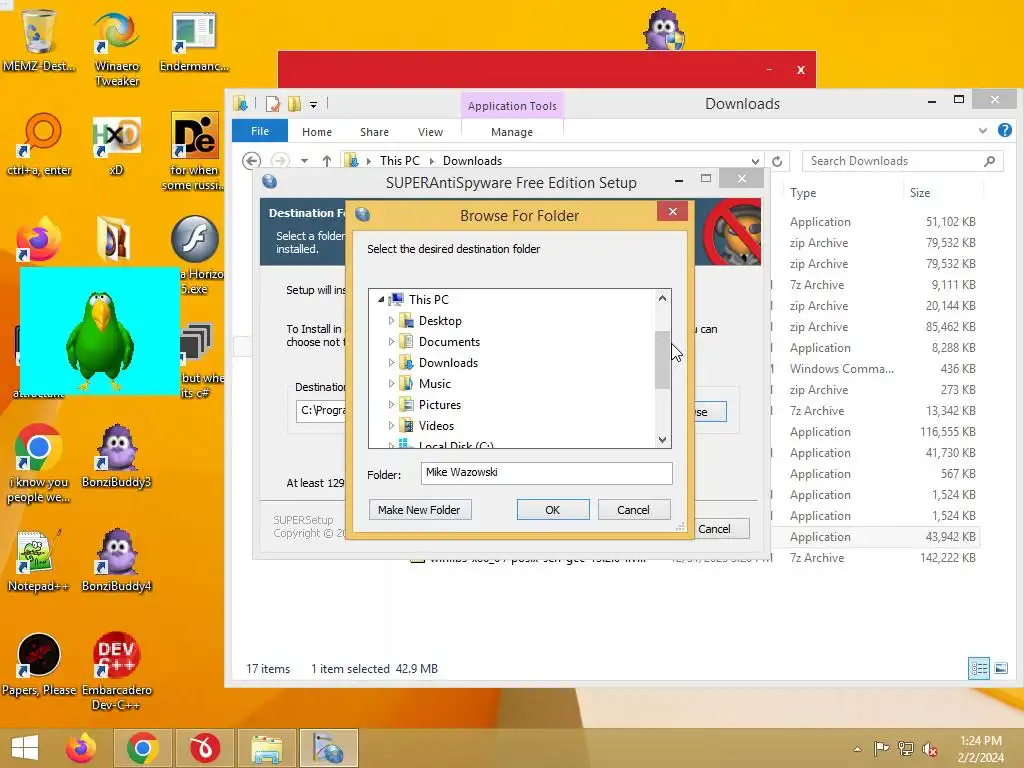Image resolution: width=1024 pixels, height=768 pixels.
Task: Expand the Videos tree node
Action: [391, 426]
